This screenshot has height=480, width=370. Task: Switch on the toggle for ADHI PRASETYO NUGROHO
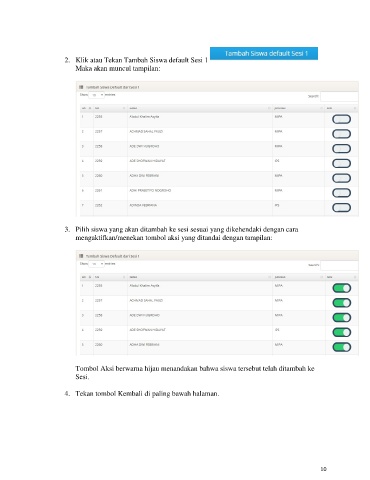point(341,193)
